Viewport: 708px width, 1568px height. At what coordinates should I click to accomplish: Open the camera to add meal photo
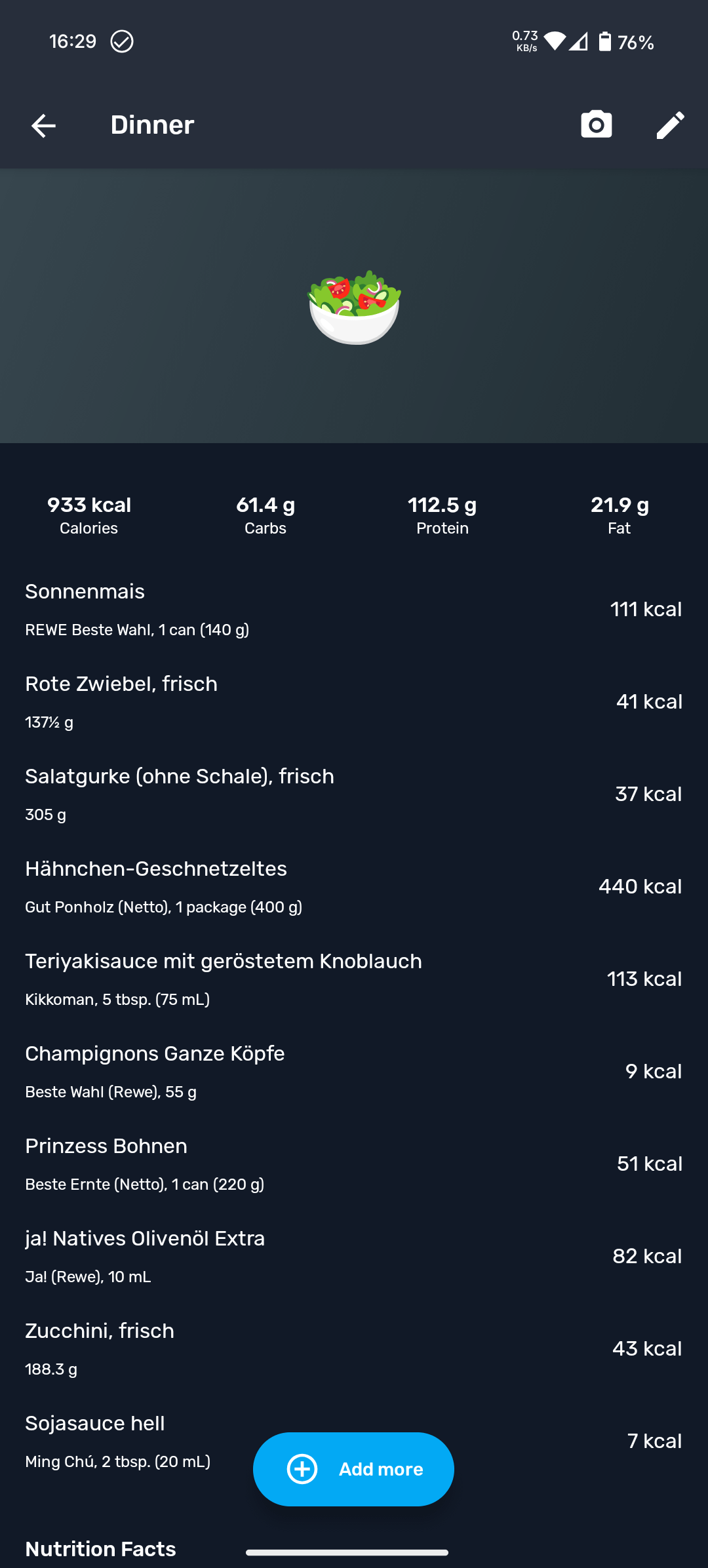(x=596, y=125)
